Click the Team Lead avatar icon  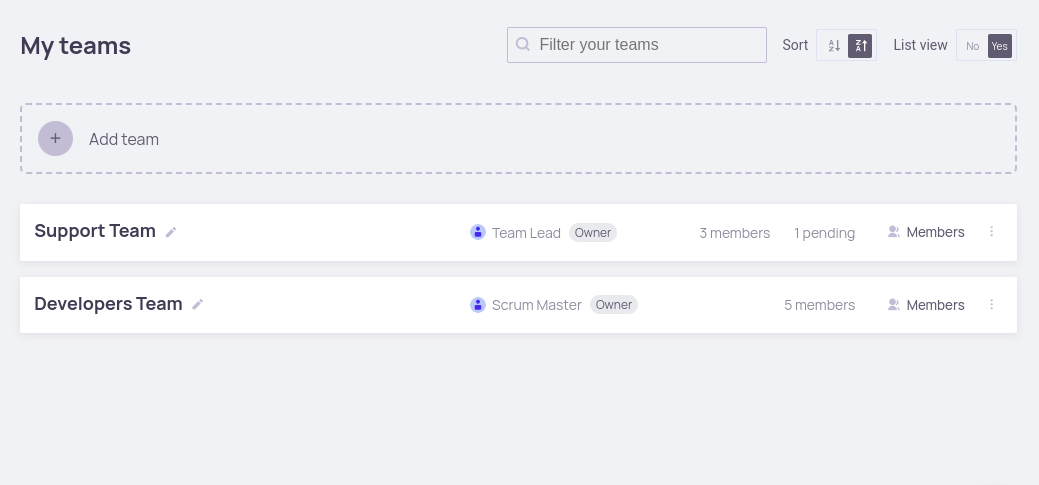coord(478,232)
